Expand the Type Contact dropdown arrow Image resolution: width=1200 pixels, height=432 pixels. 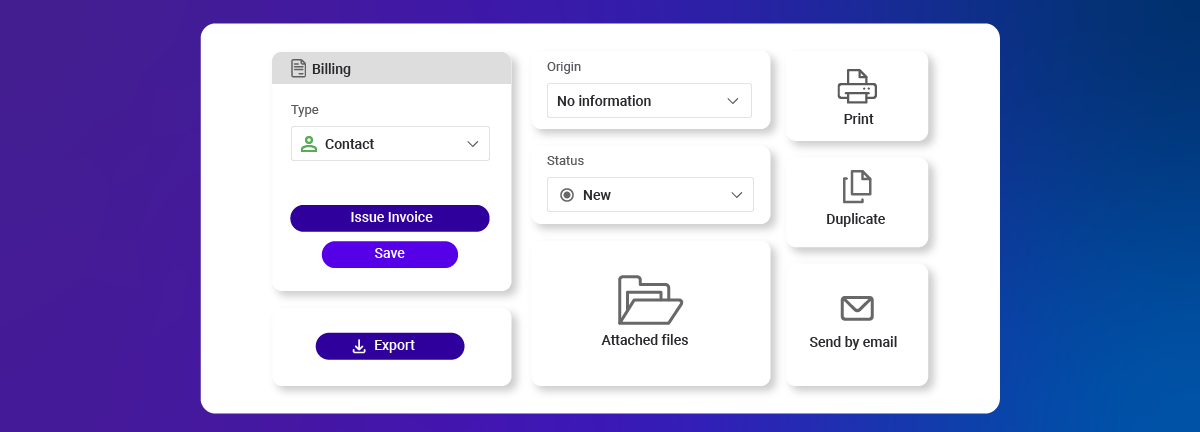tap(473, 144)
